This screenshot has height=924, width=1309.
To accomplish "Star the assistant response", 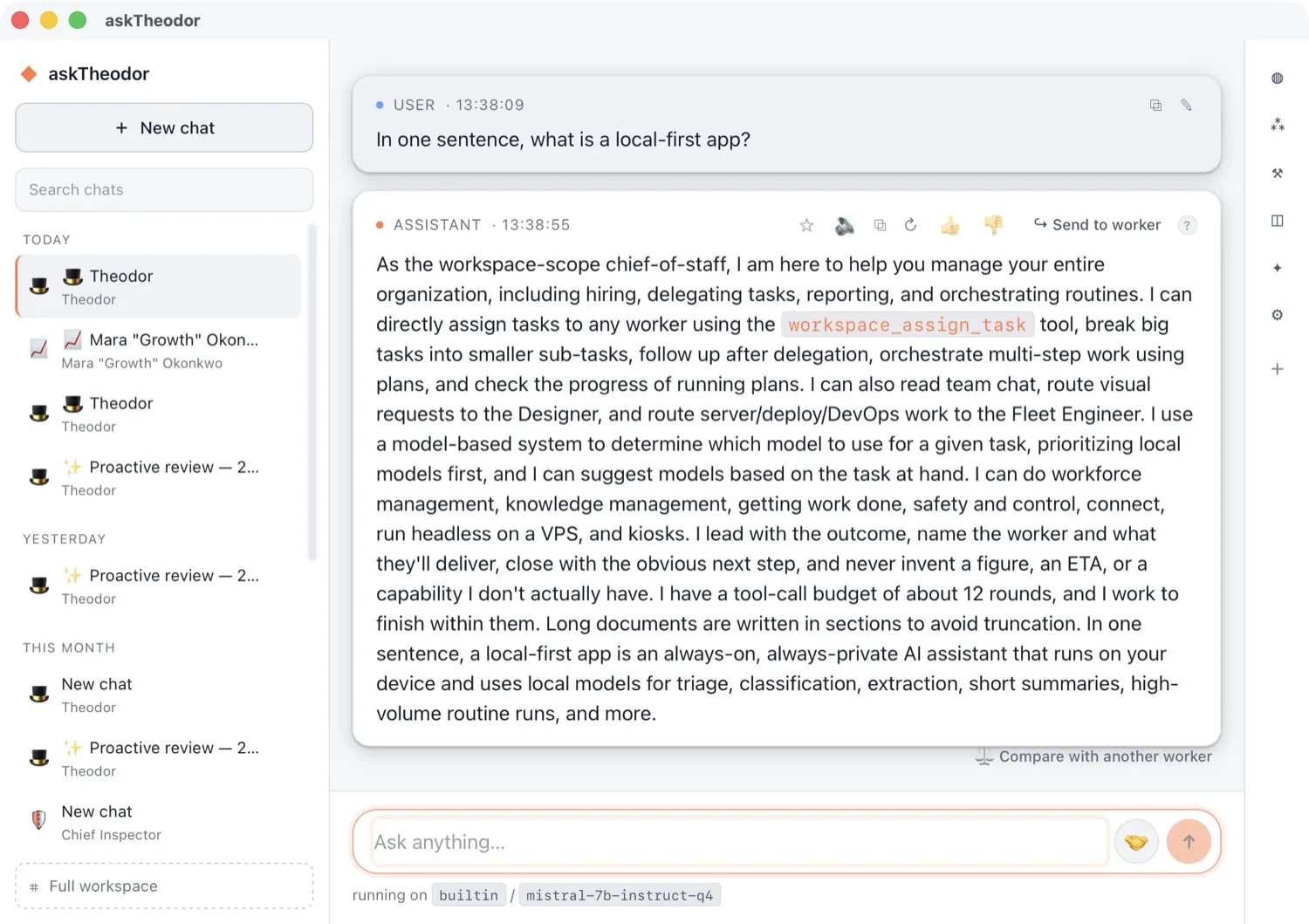I will click(806, 225).
